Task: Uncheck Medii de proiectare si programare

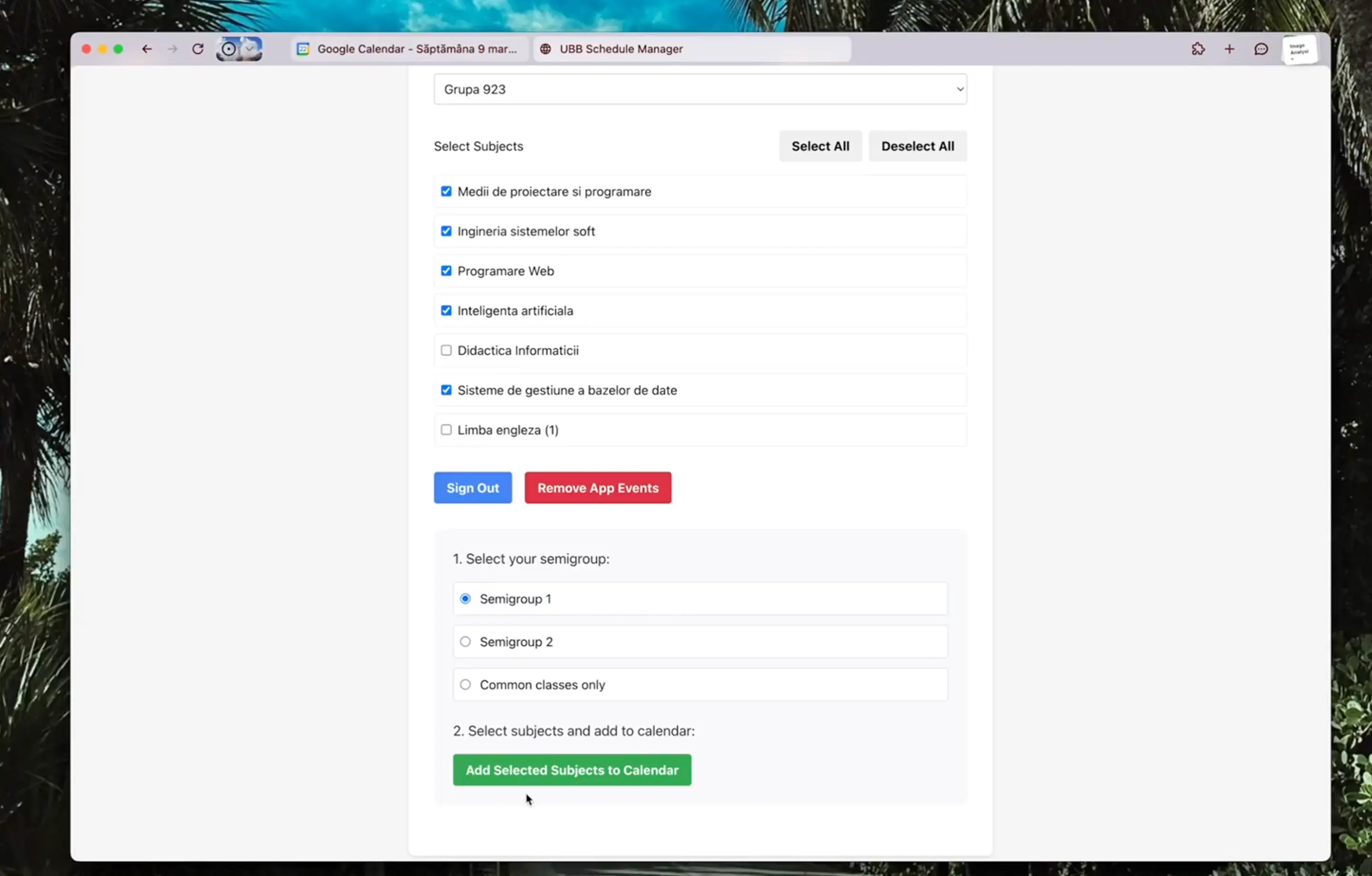Action: tap(446, 192)
